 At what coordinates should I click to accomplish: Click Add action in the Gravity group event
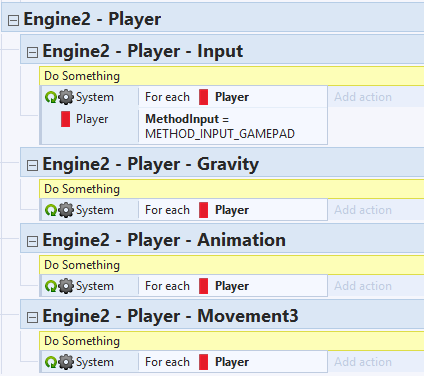[x=363, y=210]
